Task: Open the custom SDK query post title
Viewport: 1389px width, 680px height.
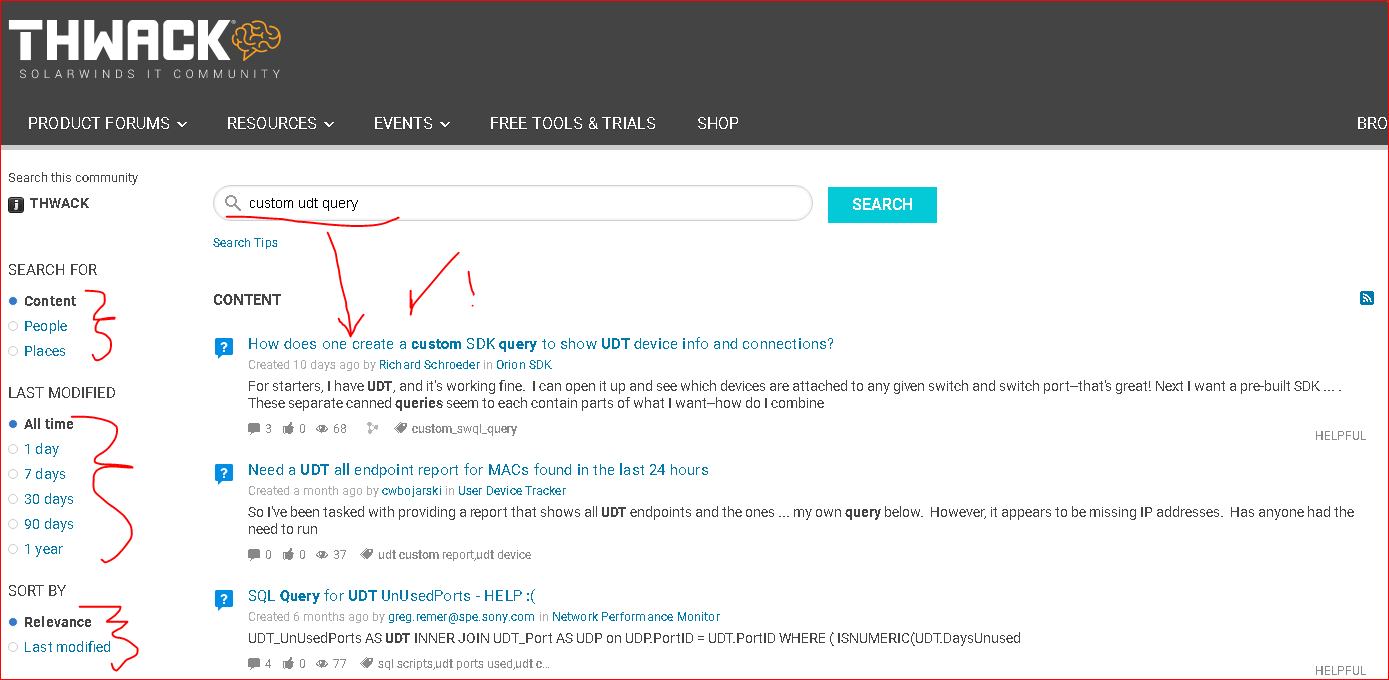Action: click(541, 344)
